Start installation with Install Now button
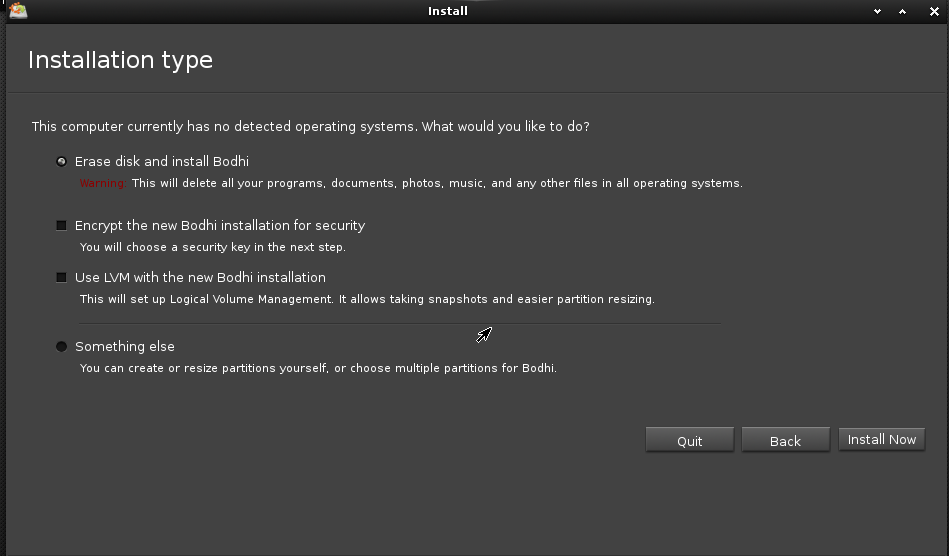The height and width of the screenshot is (556, 949). 881,439
